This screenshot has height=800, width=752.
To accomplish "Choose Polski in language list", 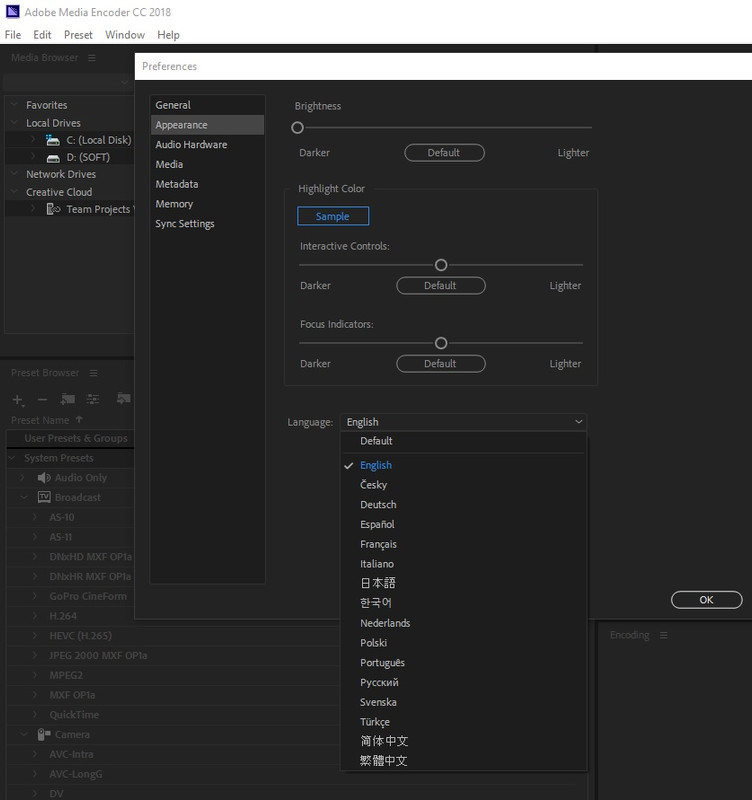I will 463,643.
